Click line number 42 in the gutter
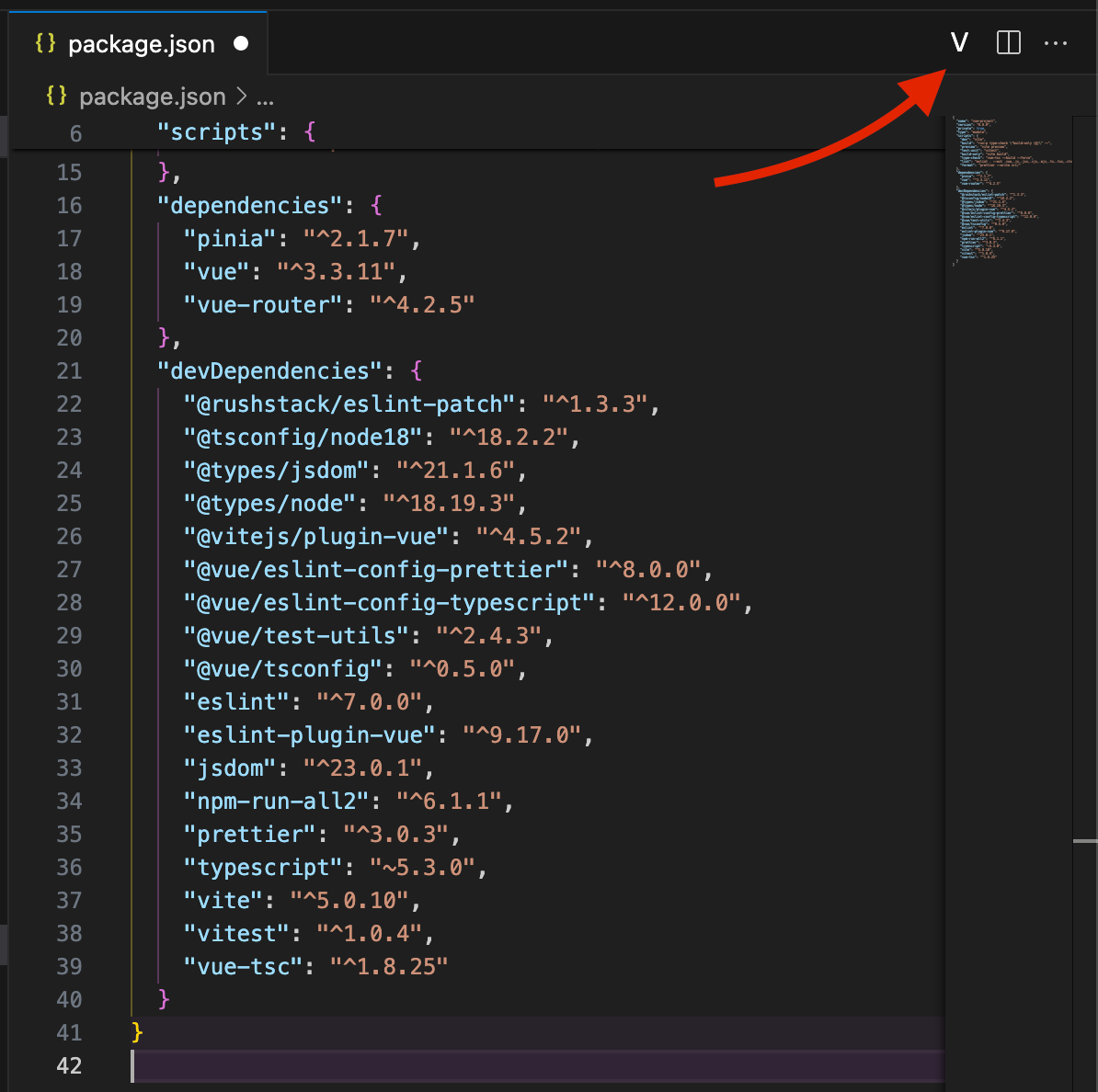1098x1092 pixels. pos(69,1065)
